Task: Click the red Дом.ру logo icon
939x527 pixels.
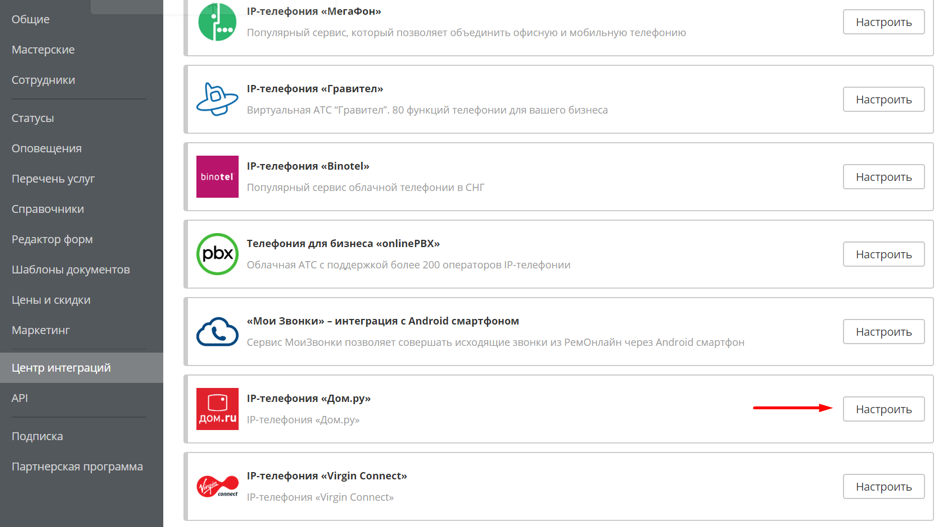Action: pos(217,409)
